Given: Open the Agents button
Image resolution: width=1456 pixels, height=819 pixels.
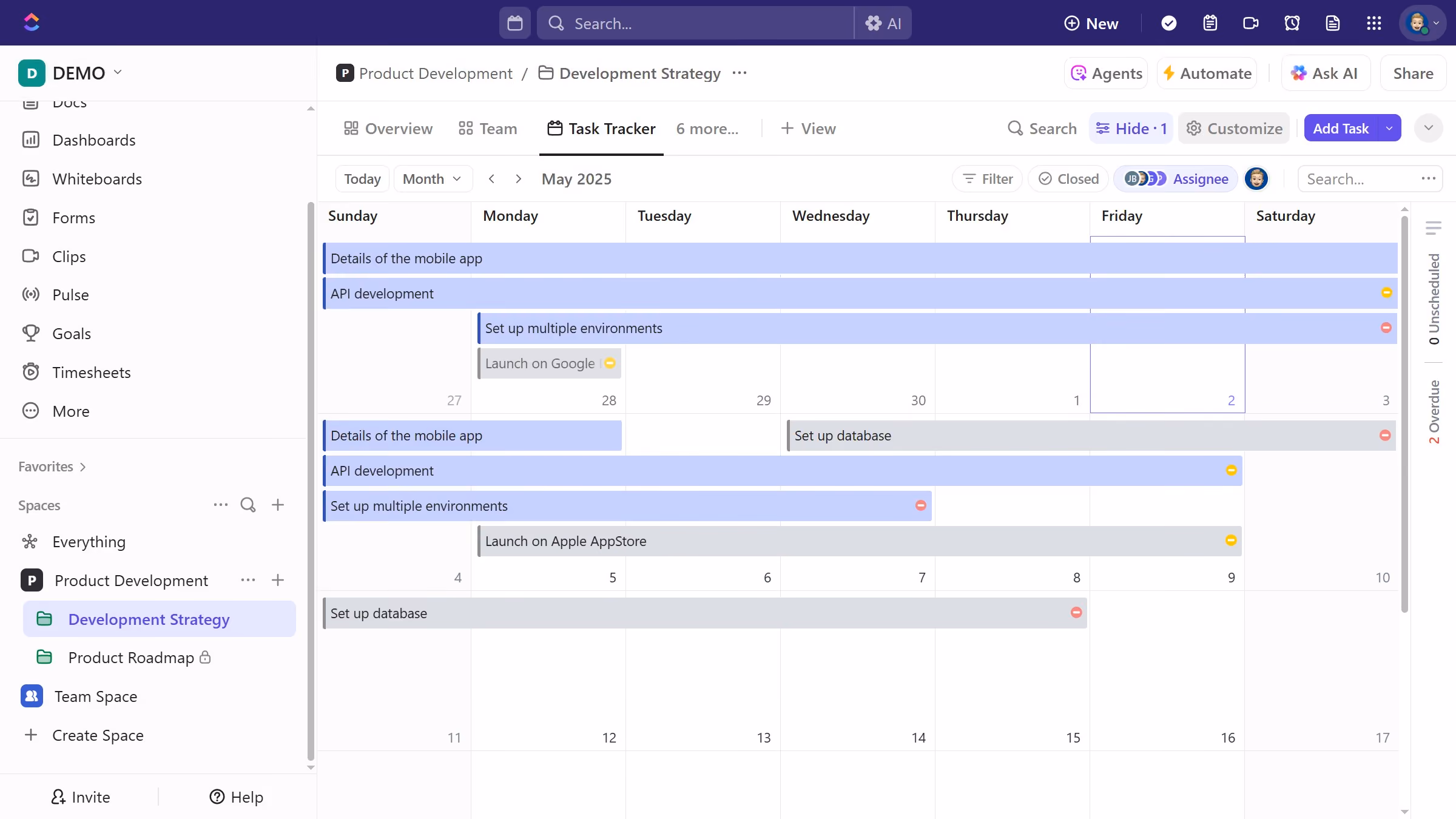Looking at the screenshot, I should (1106, 73).
